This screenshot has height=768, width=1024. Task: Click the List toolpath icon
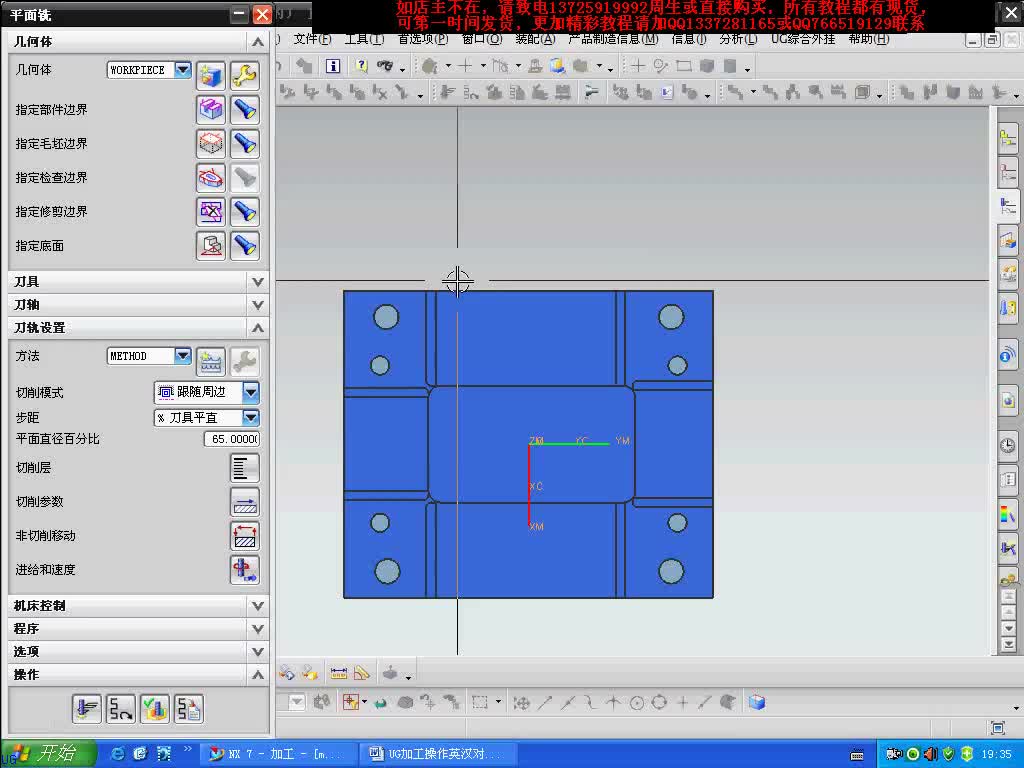pyautogui.click(x=189, y=709)
